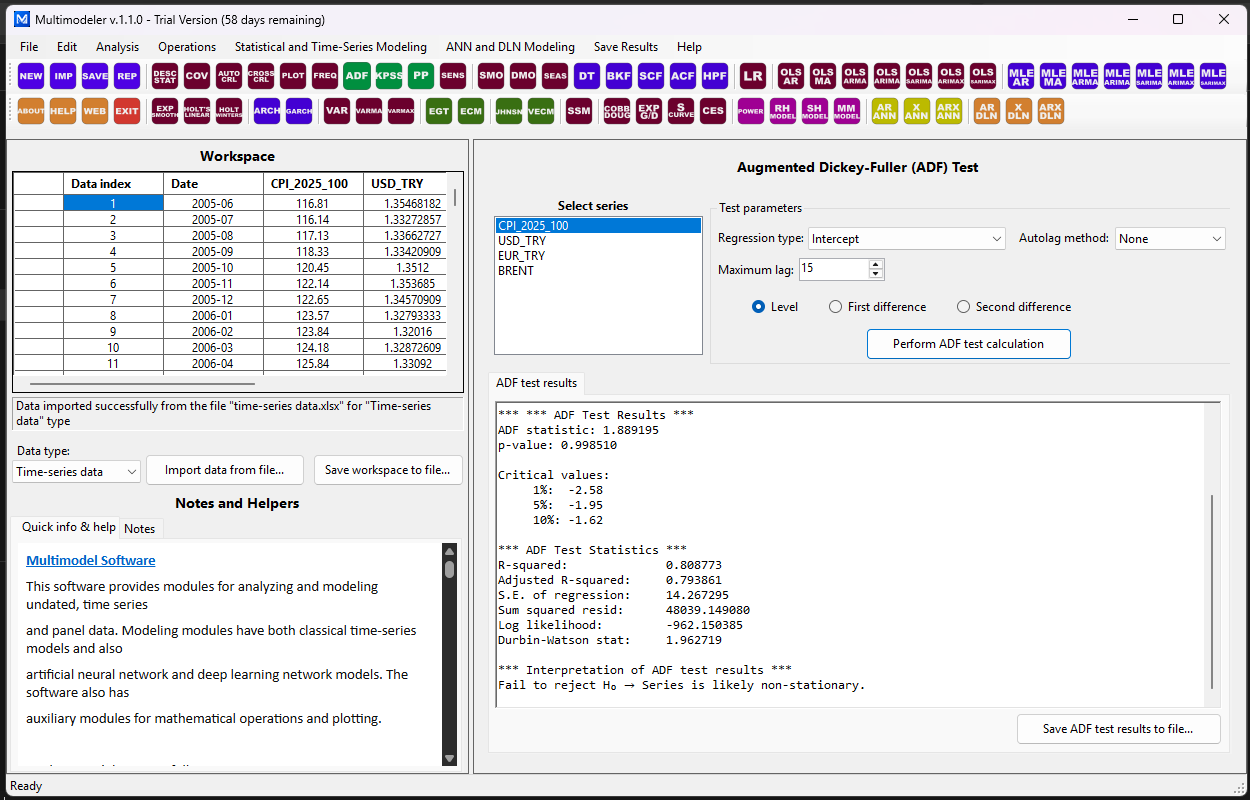Click Save workspace to file button
This screenshot has width=1250, height=800.
pyautogui.click(x=387, y=470)
